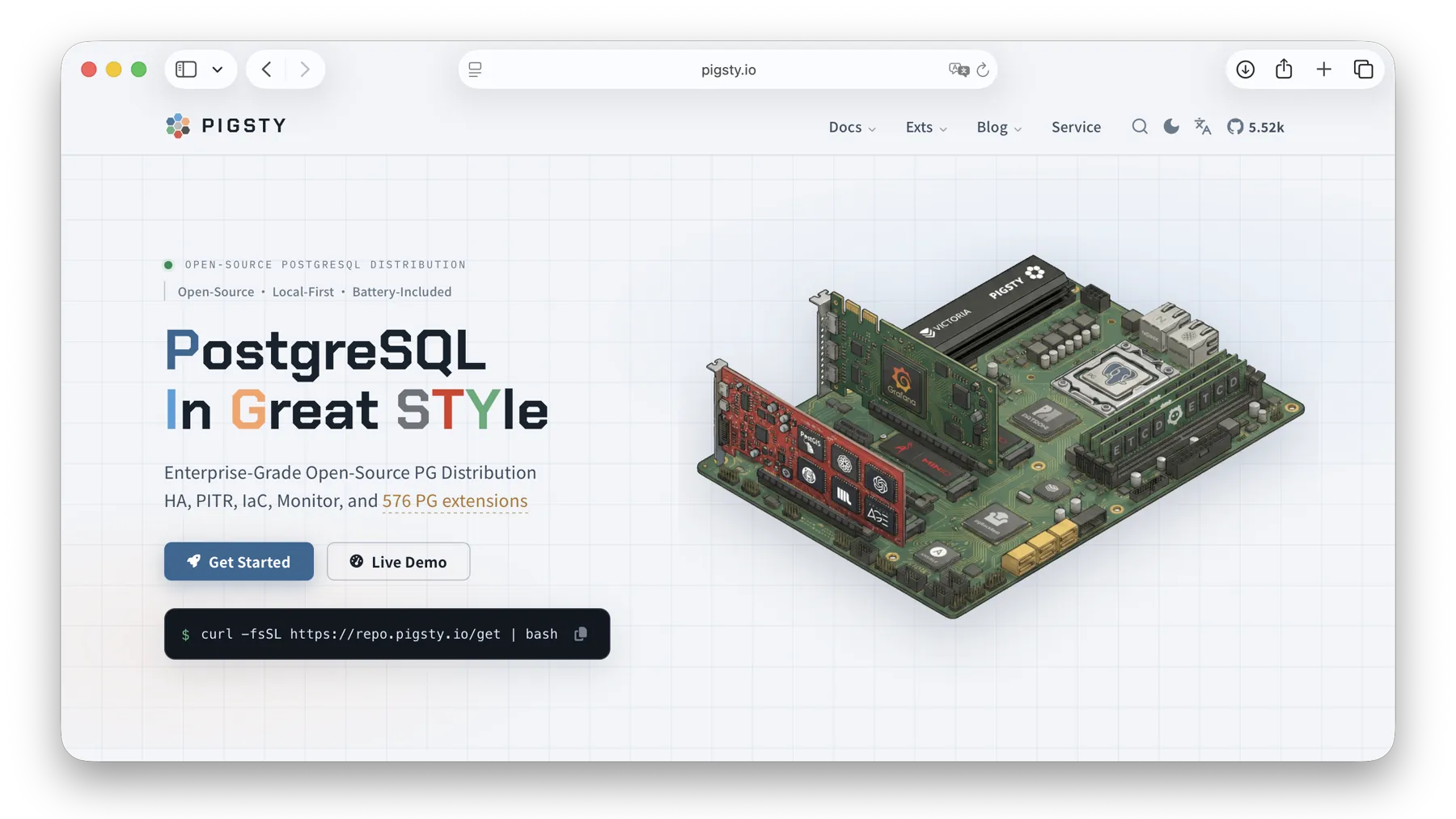
Task: Expand the Blog menu
Action: [x=999, y=127]
